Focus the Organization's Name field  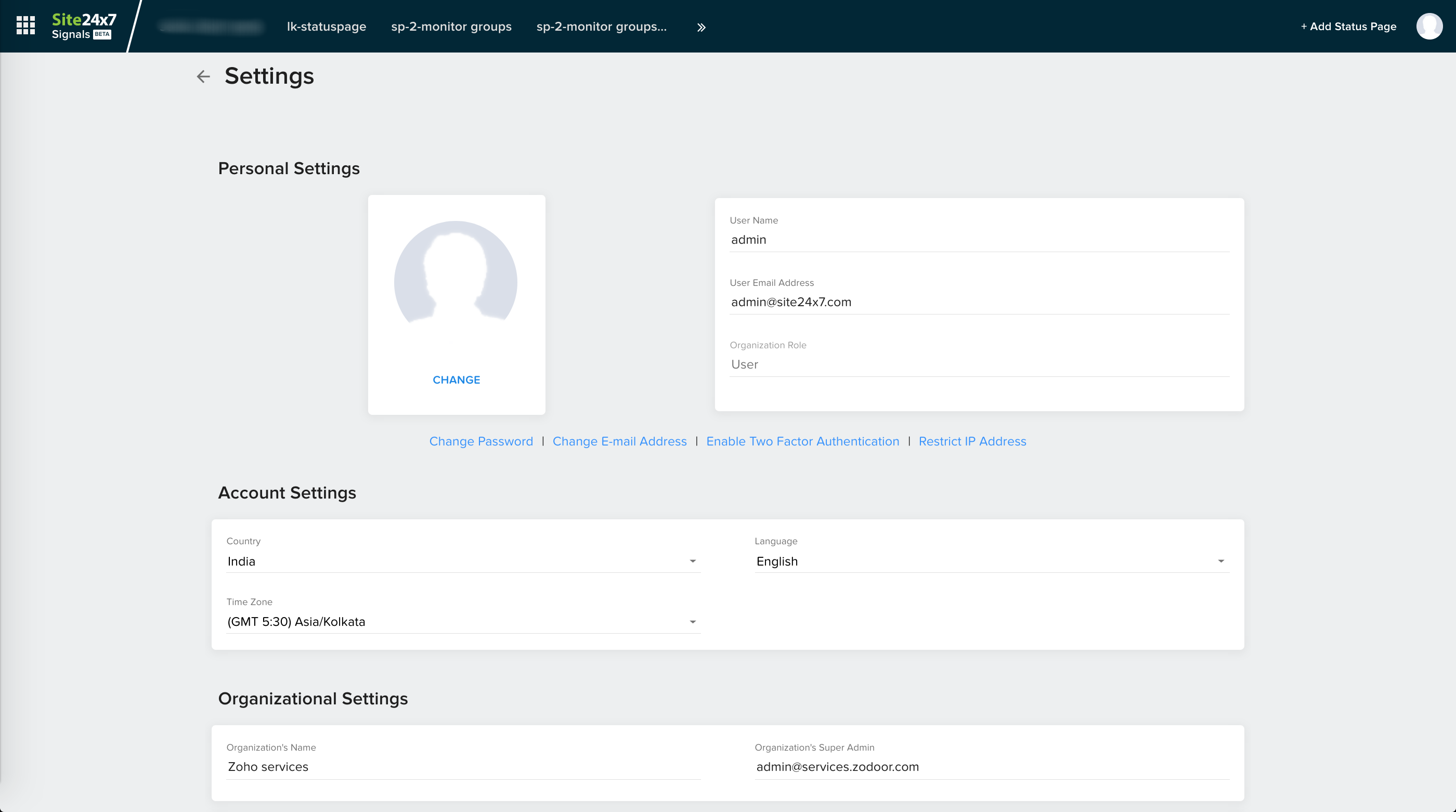462,767
